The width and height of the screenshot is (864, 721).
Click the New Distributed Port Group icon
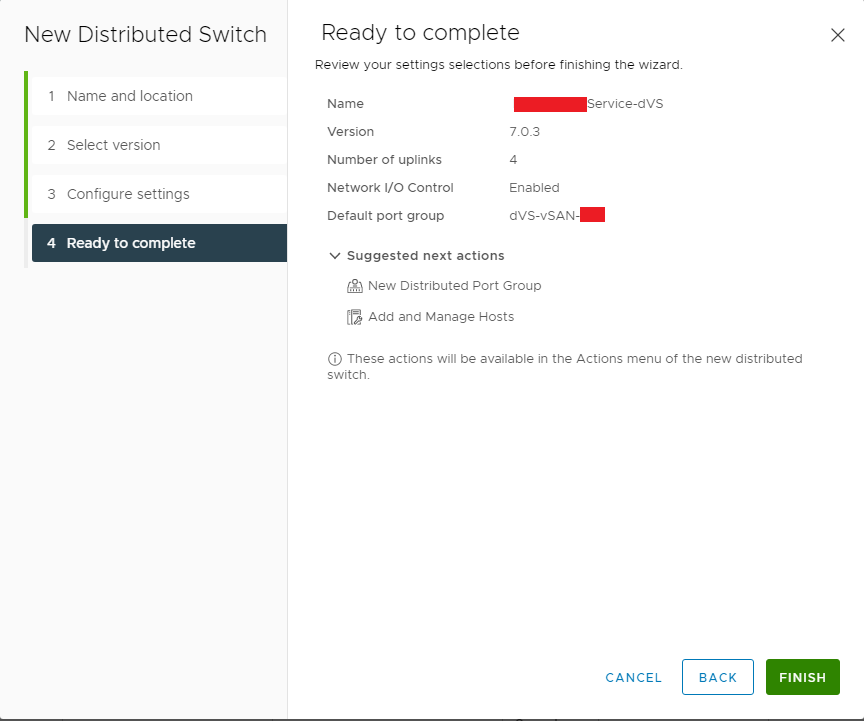(354, 286)
